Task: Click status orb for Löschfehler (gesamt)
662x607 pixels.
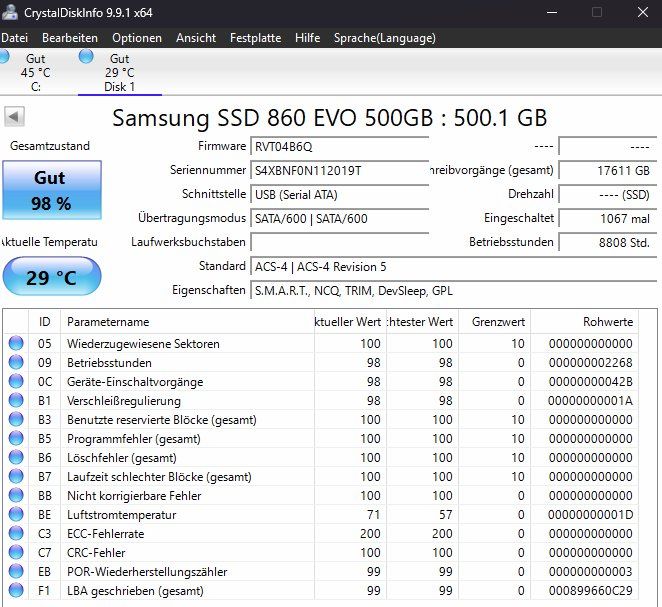Action: coord(16,457)
